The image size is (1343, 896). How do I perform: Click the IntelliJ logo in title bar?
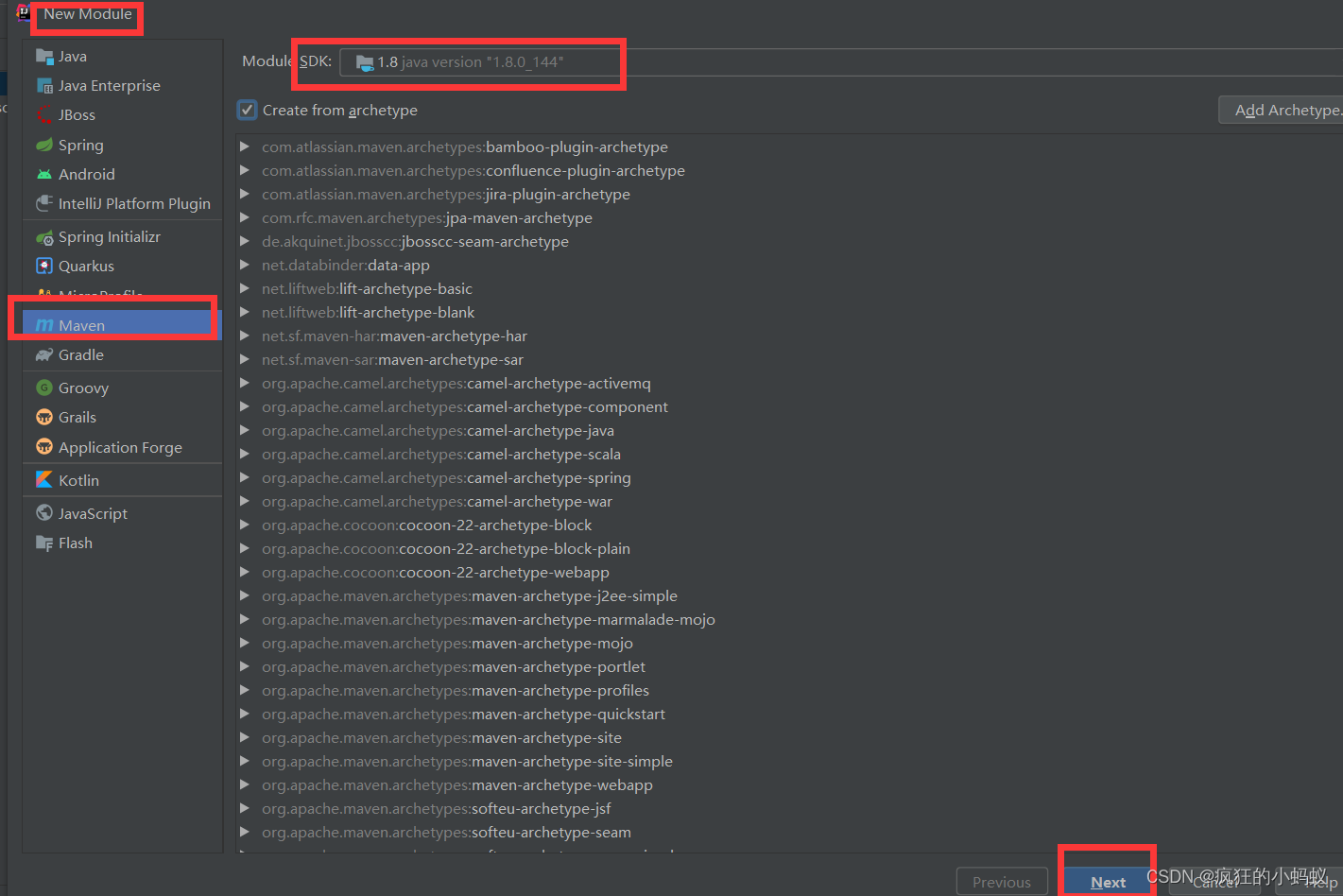coord(24,13)
